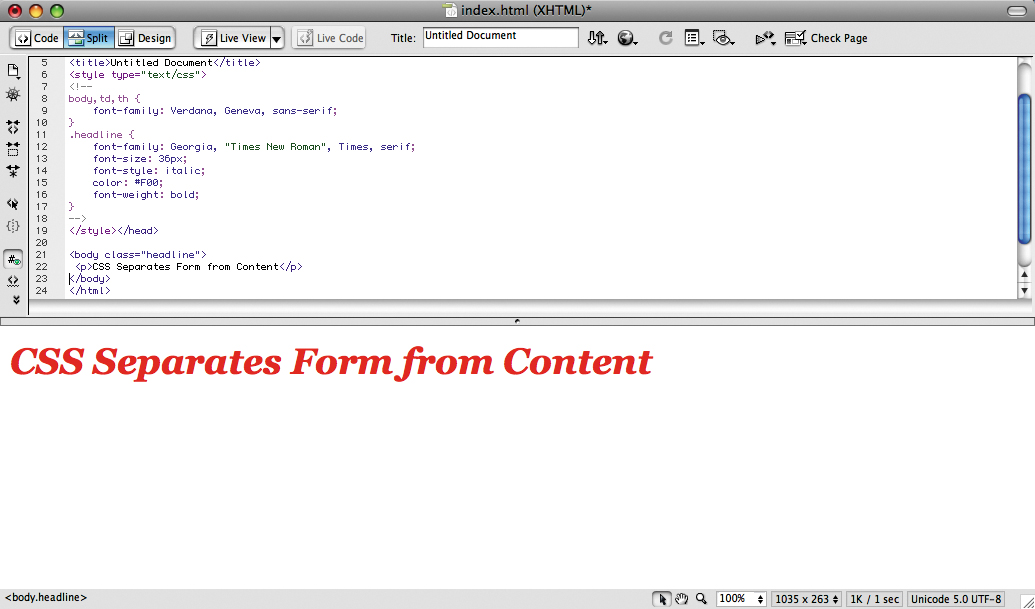Toggle Line Numbers in the coding toolbar

point(13,259)
